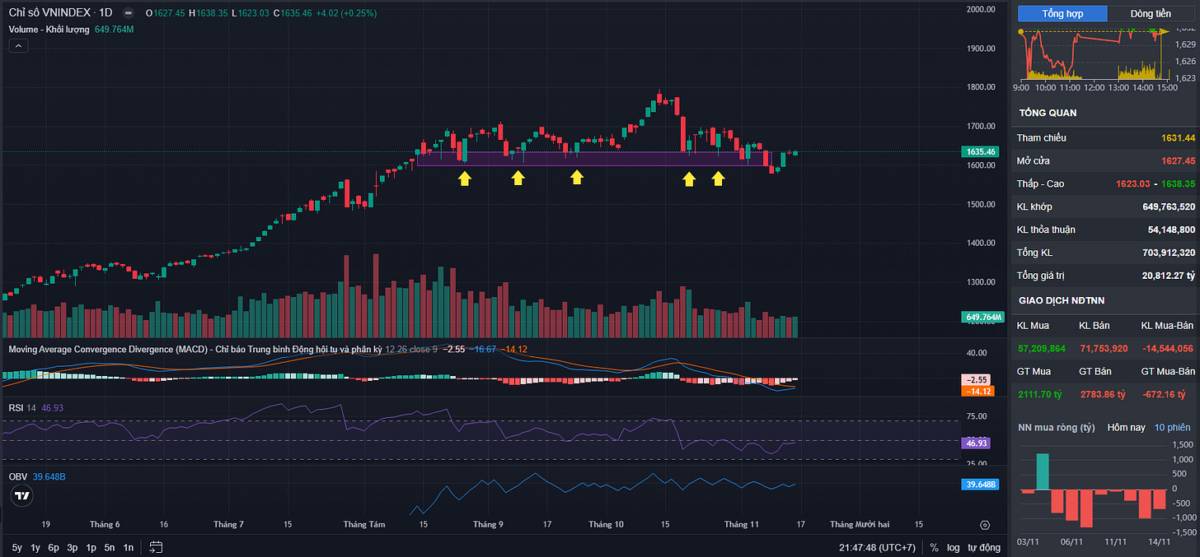1200x557 pixels.
Task: Toggle tự động auto scale
Action: (x=984, y=547)
